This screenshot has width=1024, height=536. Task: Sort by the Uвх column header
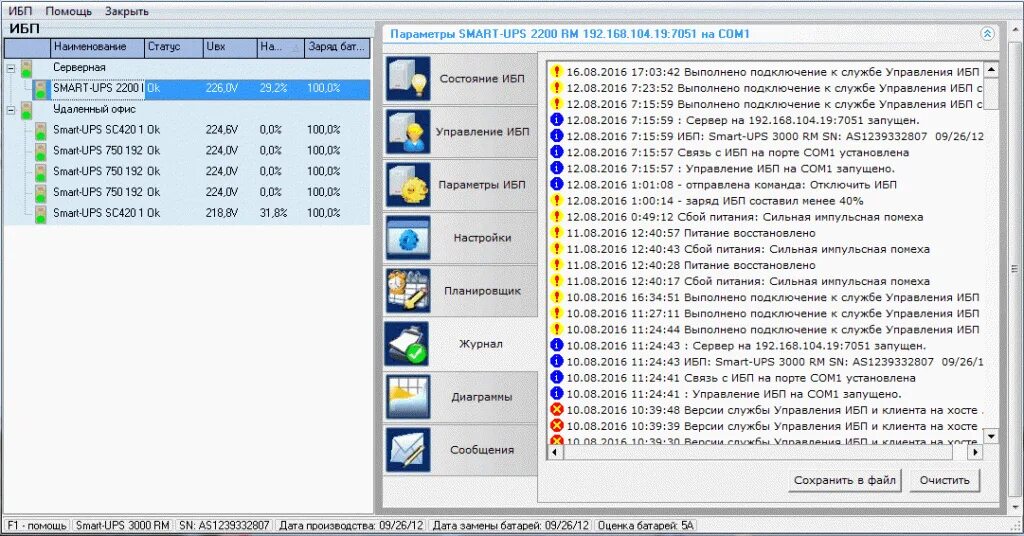(230, 47)
